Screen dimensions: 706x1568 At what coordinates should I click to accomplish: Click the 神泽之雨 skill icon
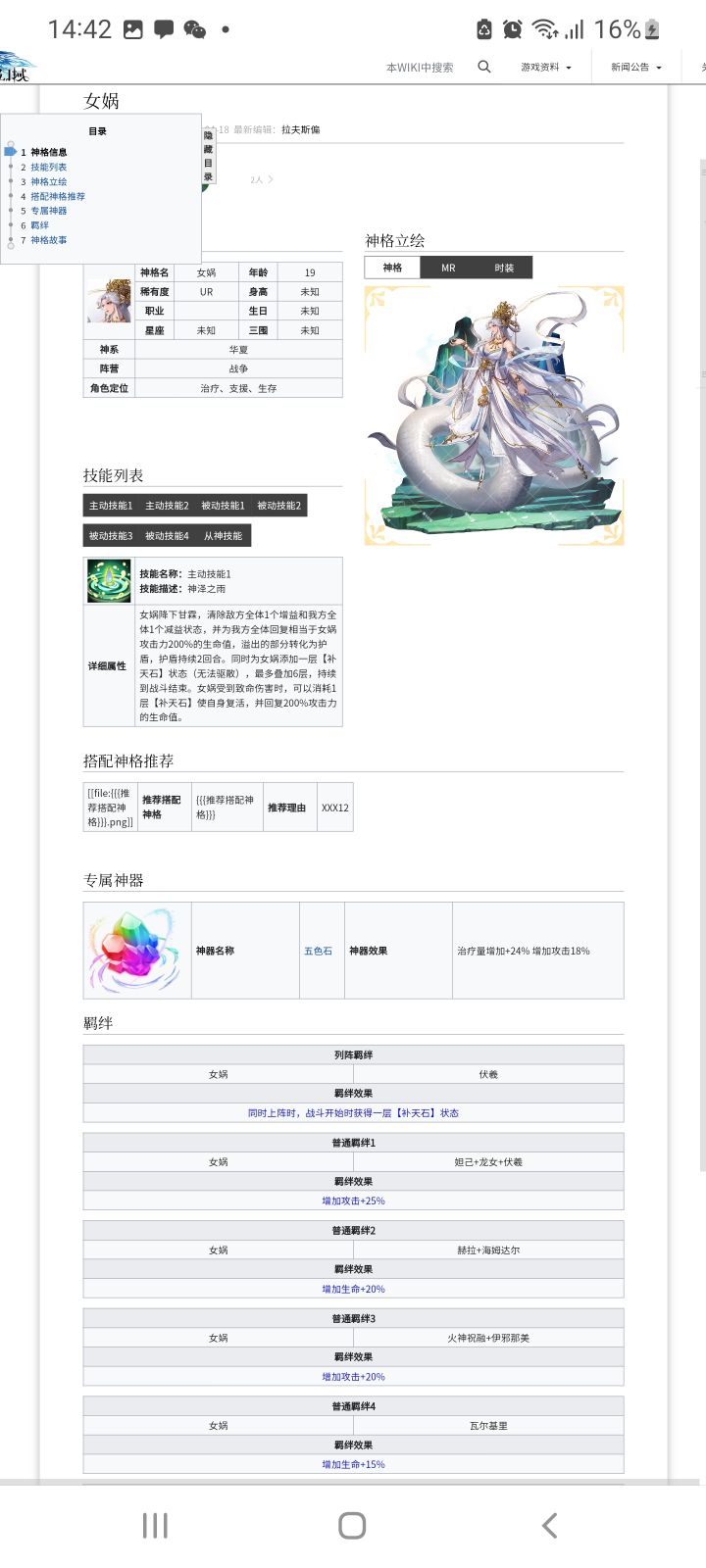point(109,581)
